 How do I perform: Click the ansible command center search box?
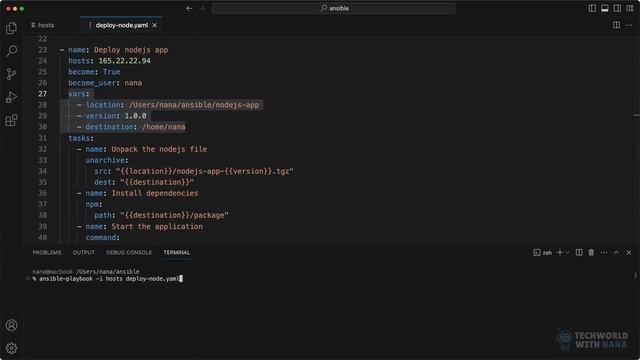333,8
